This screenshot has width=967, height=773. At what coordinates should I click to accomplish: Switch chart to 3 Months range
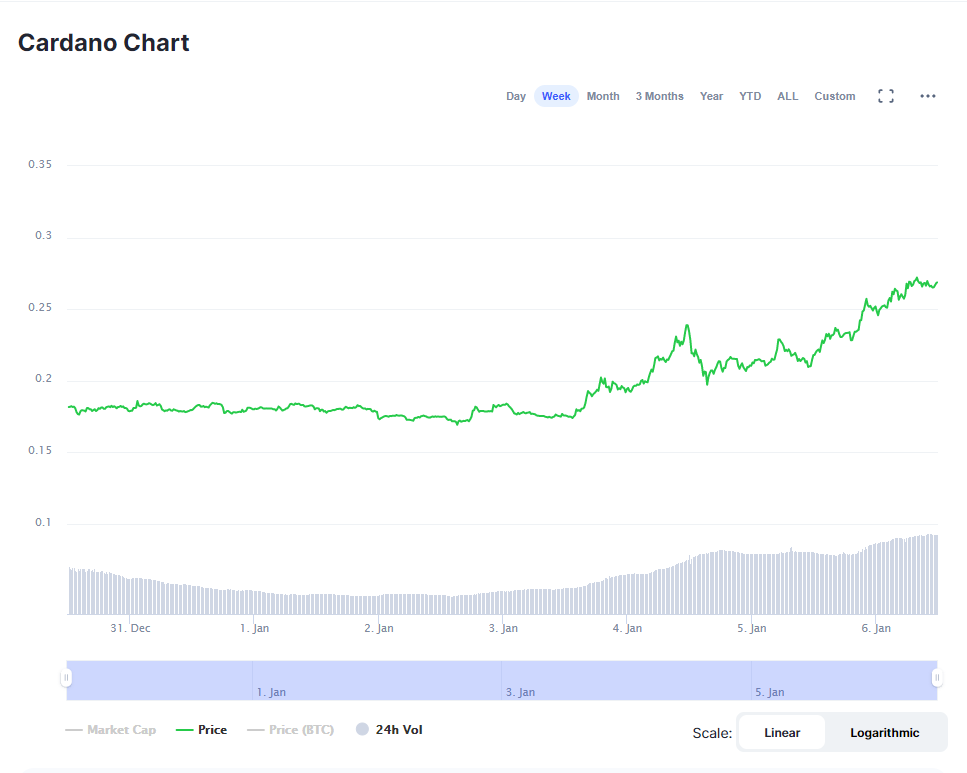click(659, 96)
